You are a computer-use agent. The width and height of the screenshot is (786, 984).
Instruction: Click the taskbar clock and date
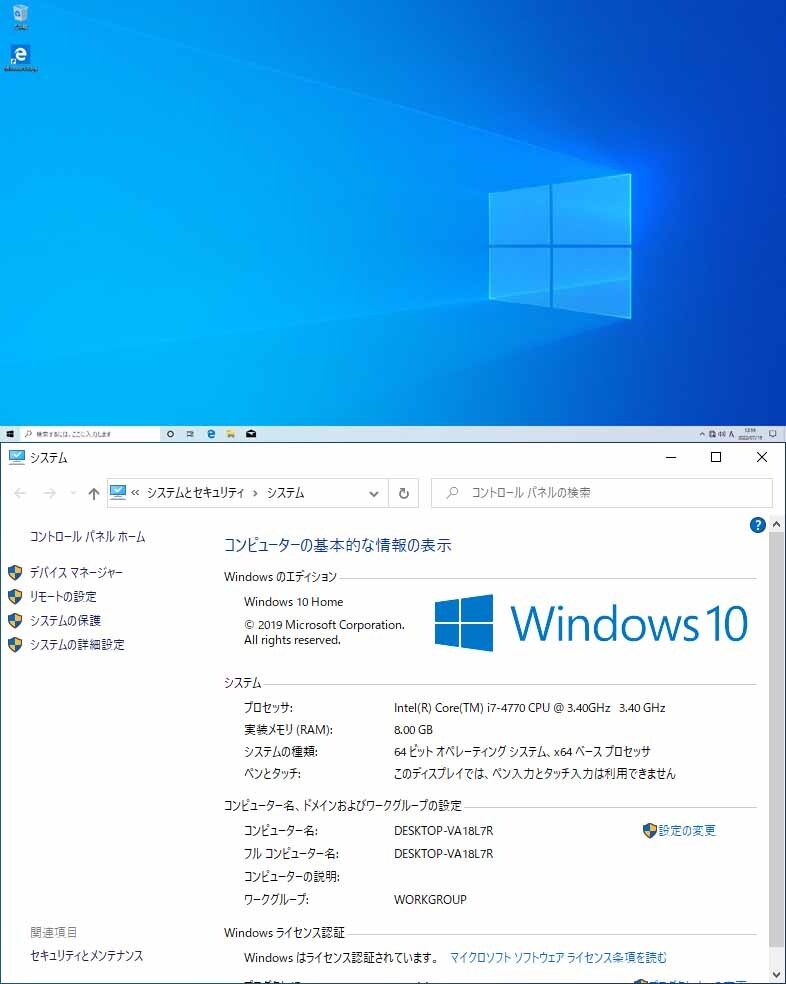[750, 434]
